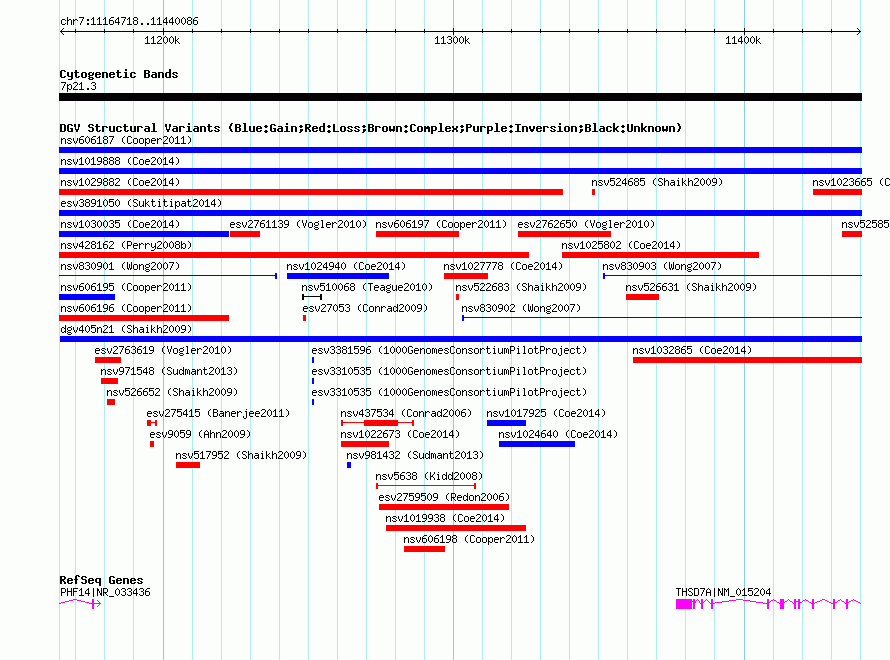890x660 pixels.
Task: Open nsv428162 (Perry2008b) variant label
Action: coord(126,245)
